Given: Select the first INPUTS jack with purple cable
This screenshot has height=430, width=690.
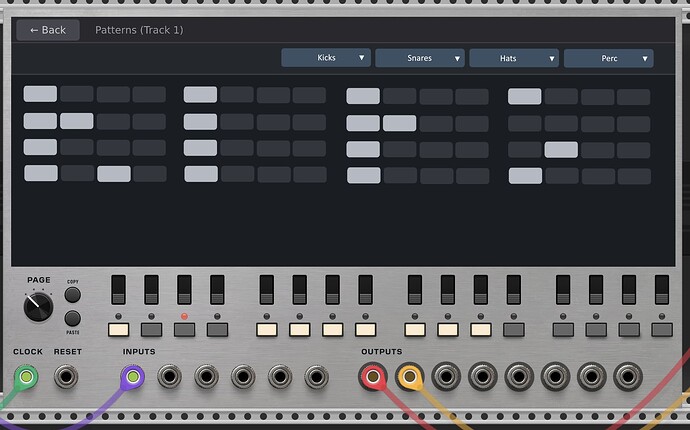Looking at the screenshot, I should 132,377.
